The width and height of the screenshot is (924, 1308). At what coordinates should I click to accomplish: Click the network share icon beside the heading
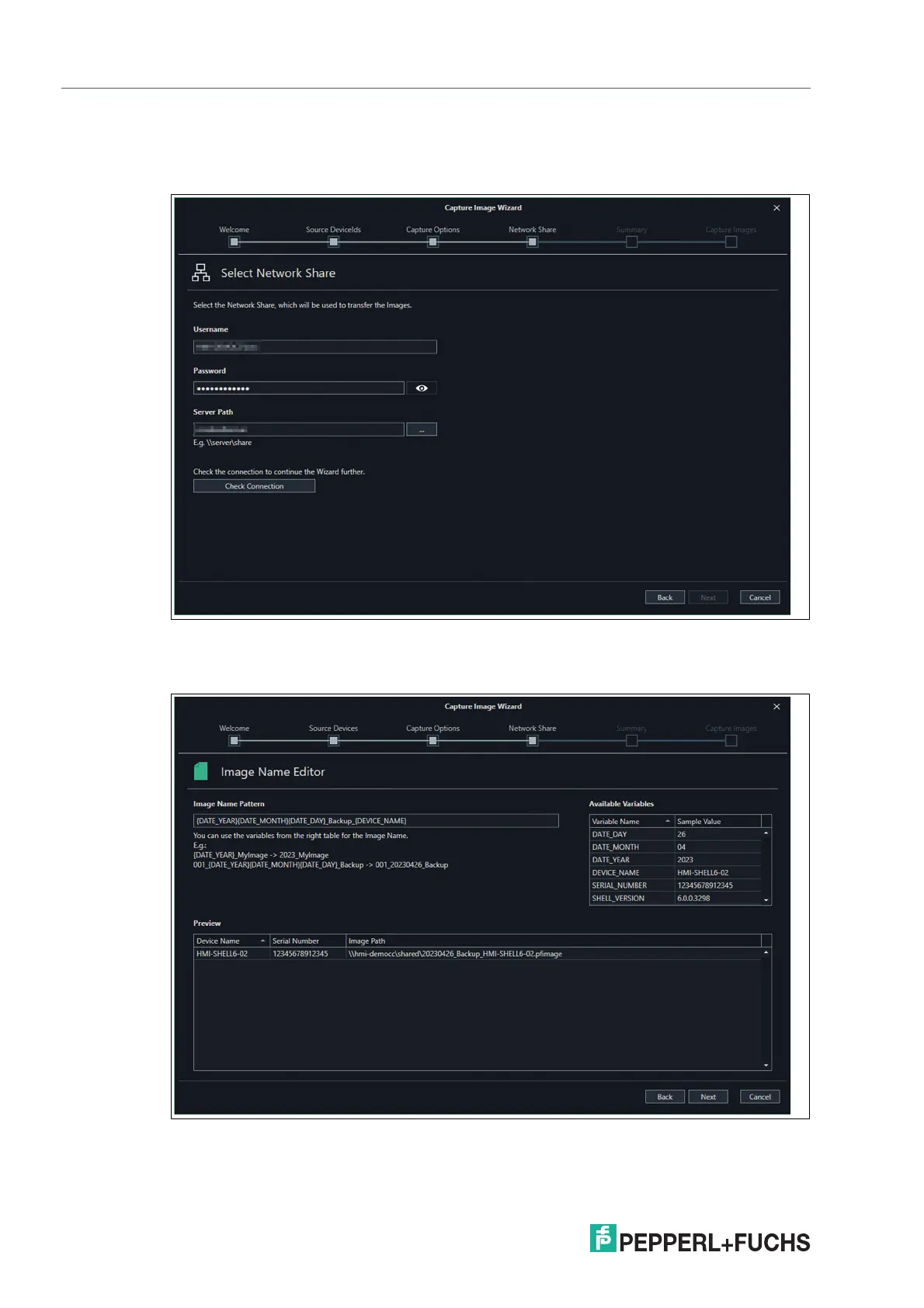(201, 273)
